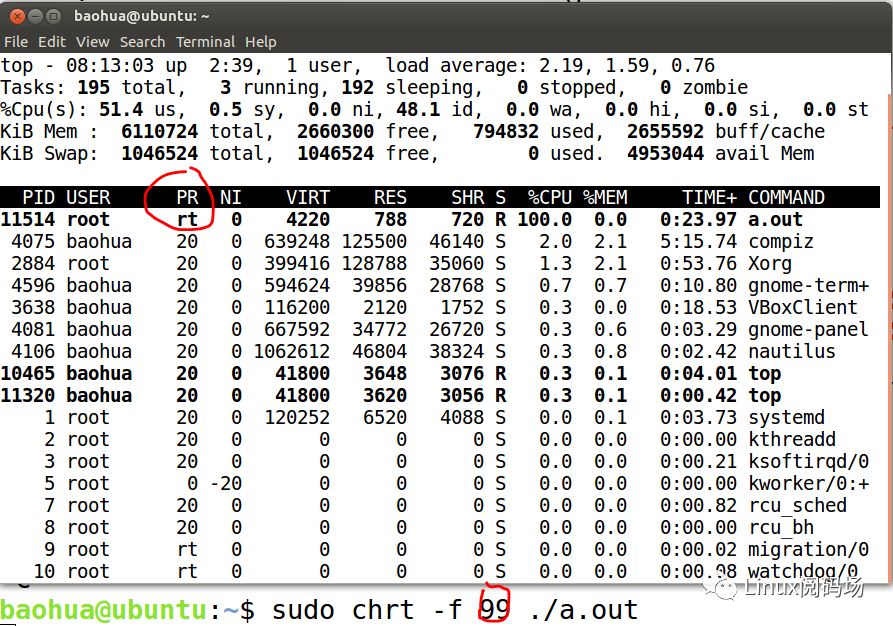Click ./a.out in the chrt command

click(x=584, y=610)
